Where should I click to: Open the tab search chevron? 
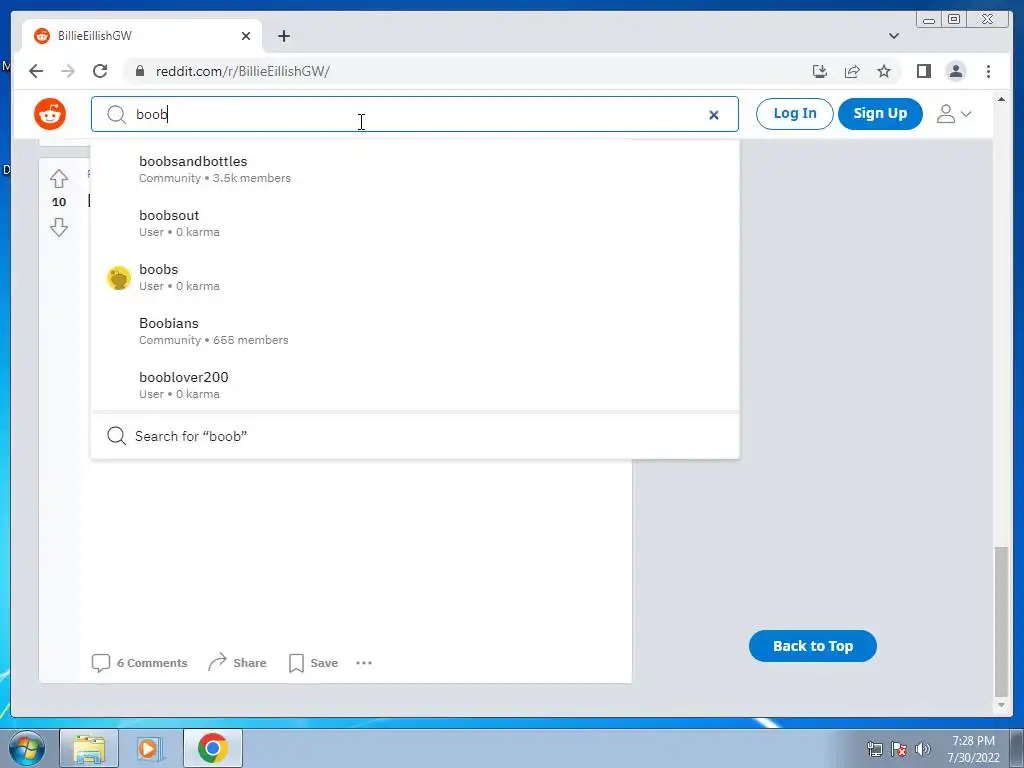[894, 36]
